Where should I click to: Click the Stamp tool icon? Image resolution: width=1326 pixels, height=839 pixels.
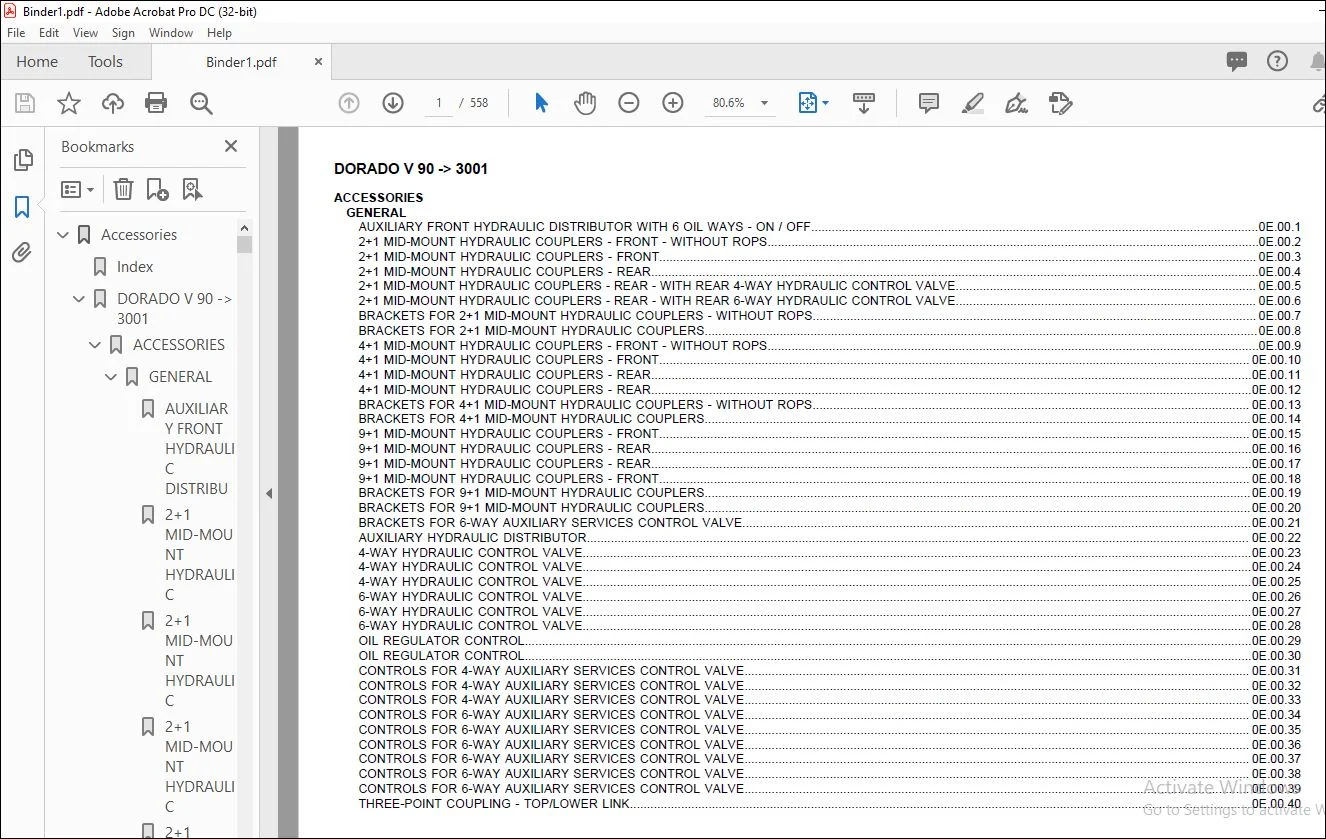point(1061,103)
